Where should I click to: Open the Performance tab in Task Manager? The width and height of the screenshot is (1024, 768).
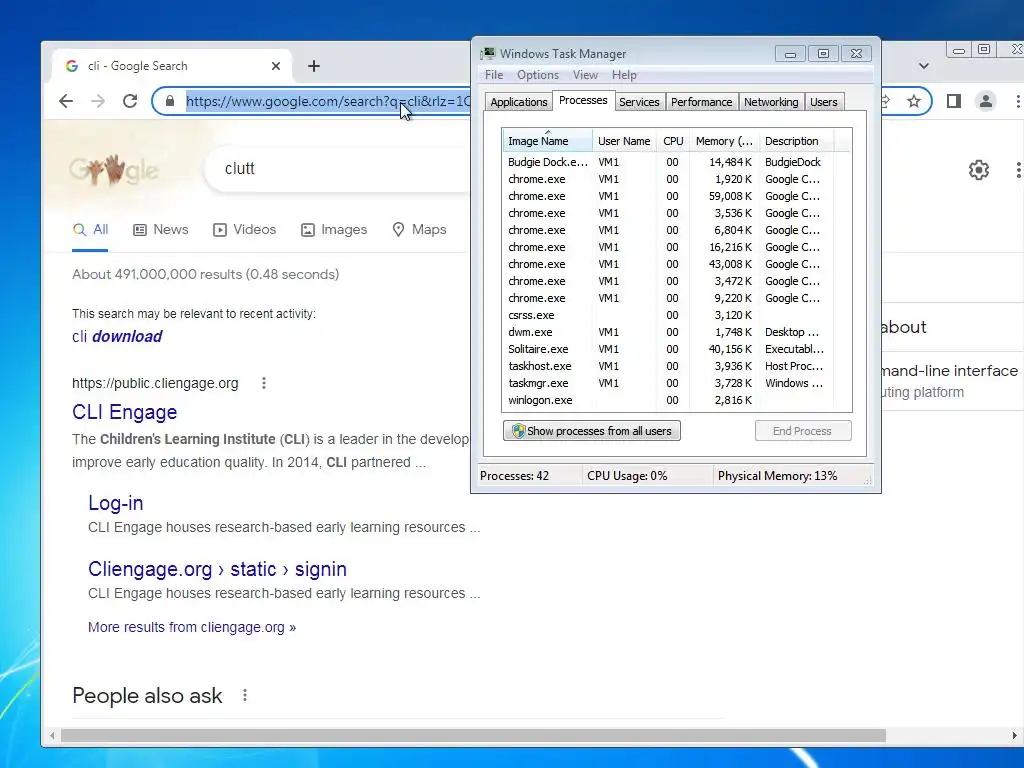(701, 102)
